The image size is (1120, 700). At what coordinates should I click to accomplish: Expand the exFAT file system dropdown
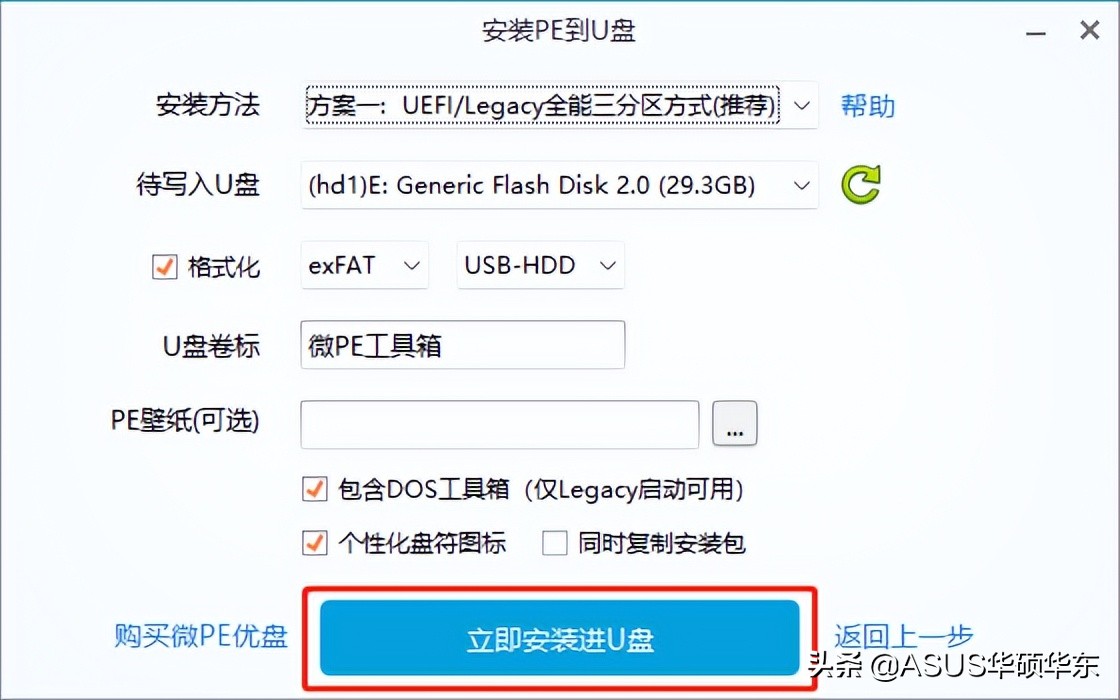[364, 265]
